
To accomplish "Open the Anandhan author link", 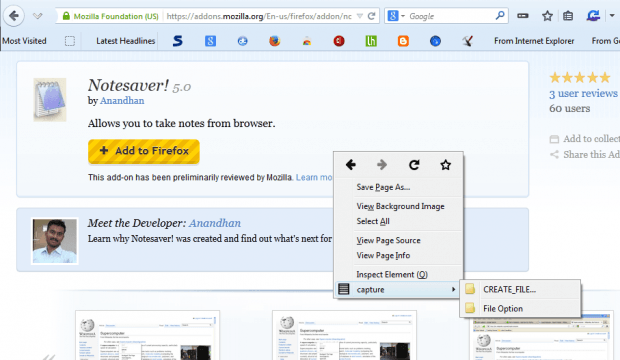I will 122,100.
